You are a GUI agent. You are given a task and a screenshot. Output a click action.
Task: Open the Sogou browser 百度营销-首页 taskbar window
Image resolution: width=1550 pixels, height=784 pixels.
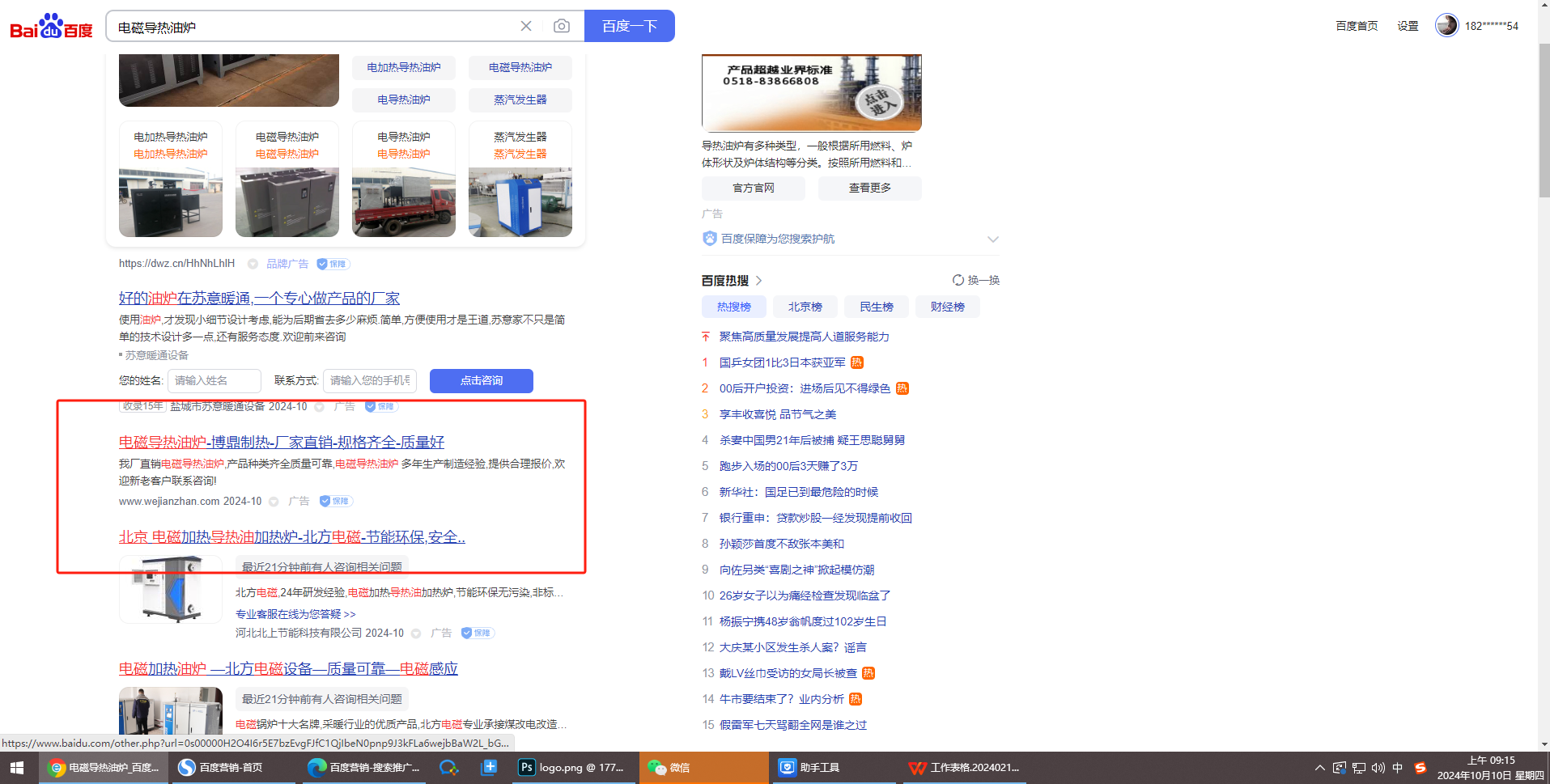click(232, 768)
